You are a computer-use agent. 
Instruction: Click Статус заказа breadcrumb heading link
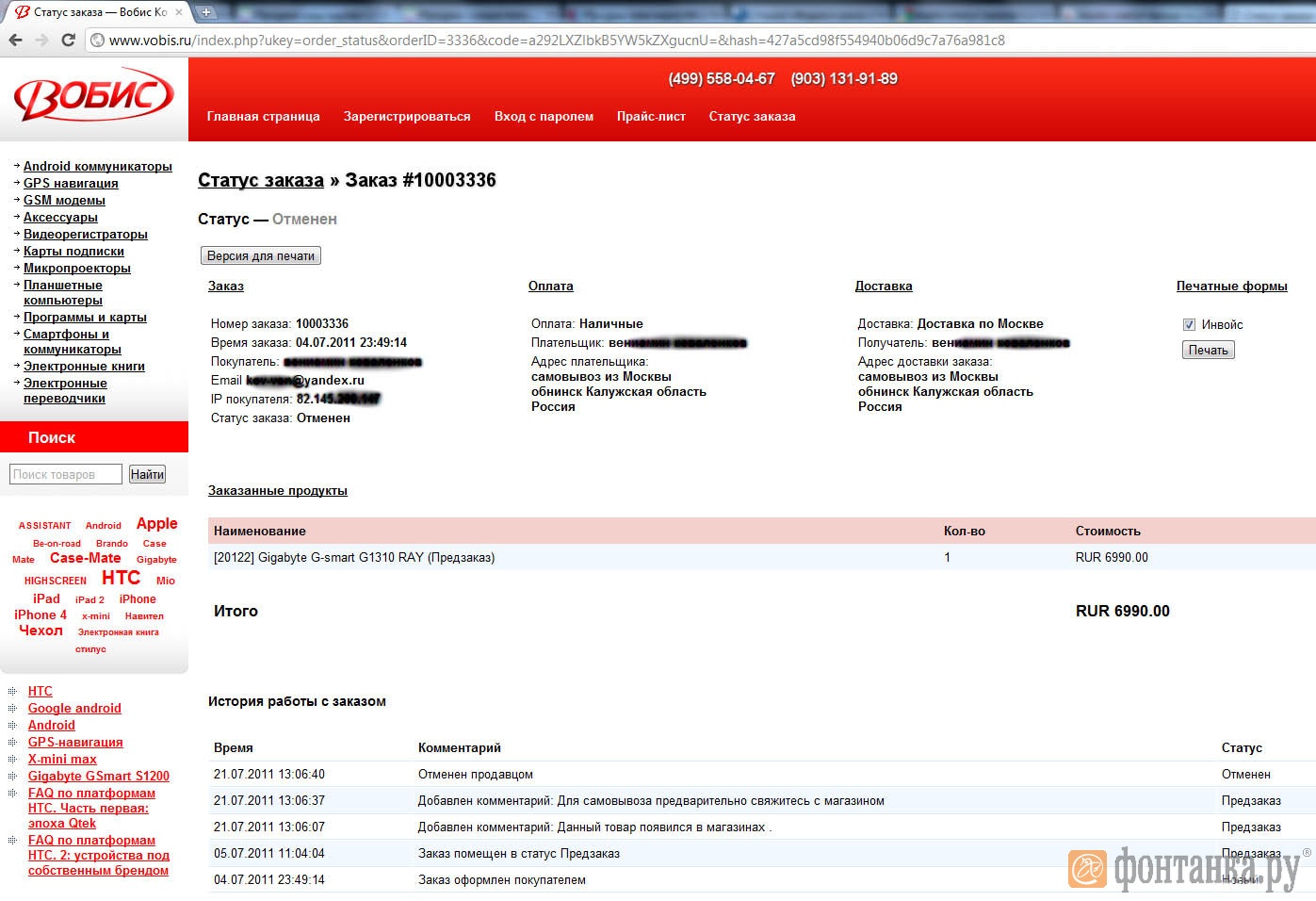click(x=261, y=180)
